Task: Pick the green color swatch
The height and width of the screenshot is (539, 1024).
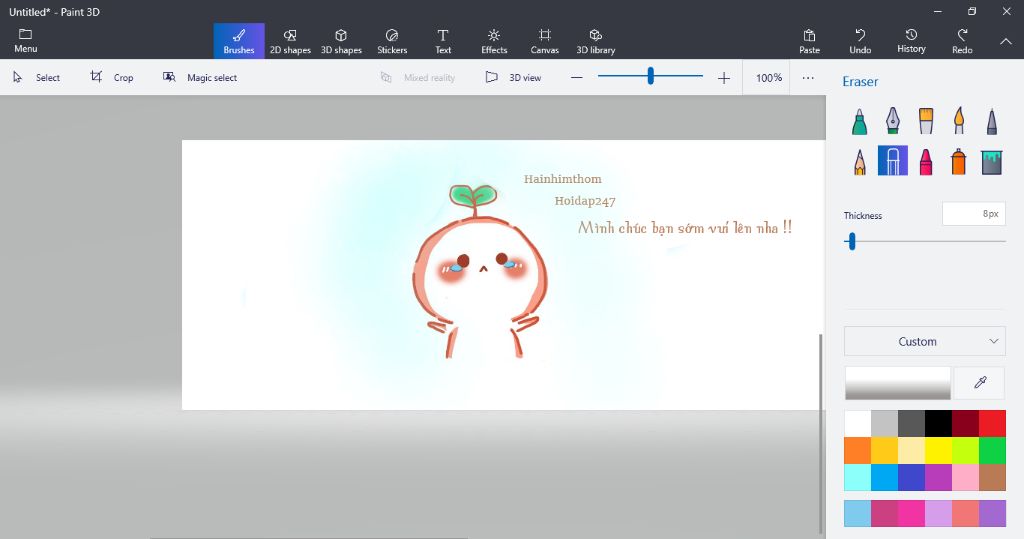Action: [x=992, y=450]
